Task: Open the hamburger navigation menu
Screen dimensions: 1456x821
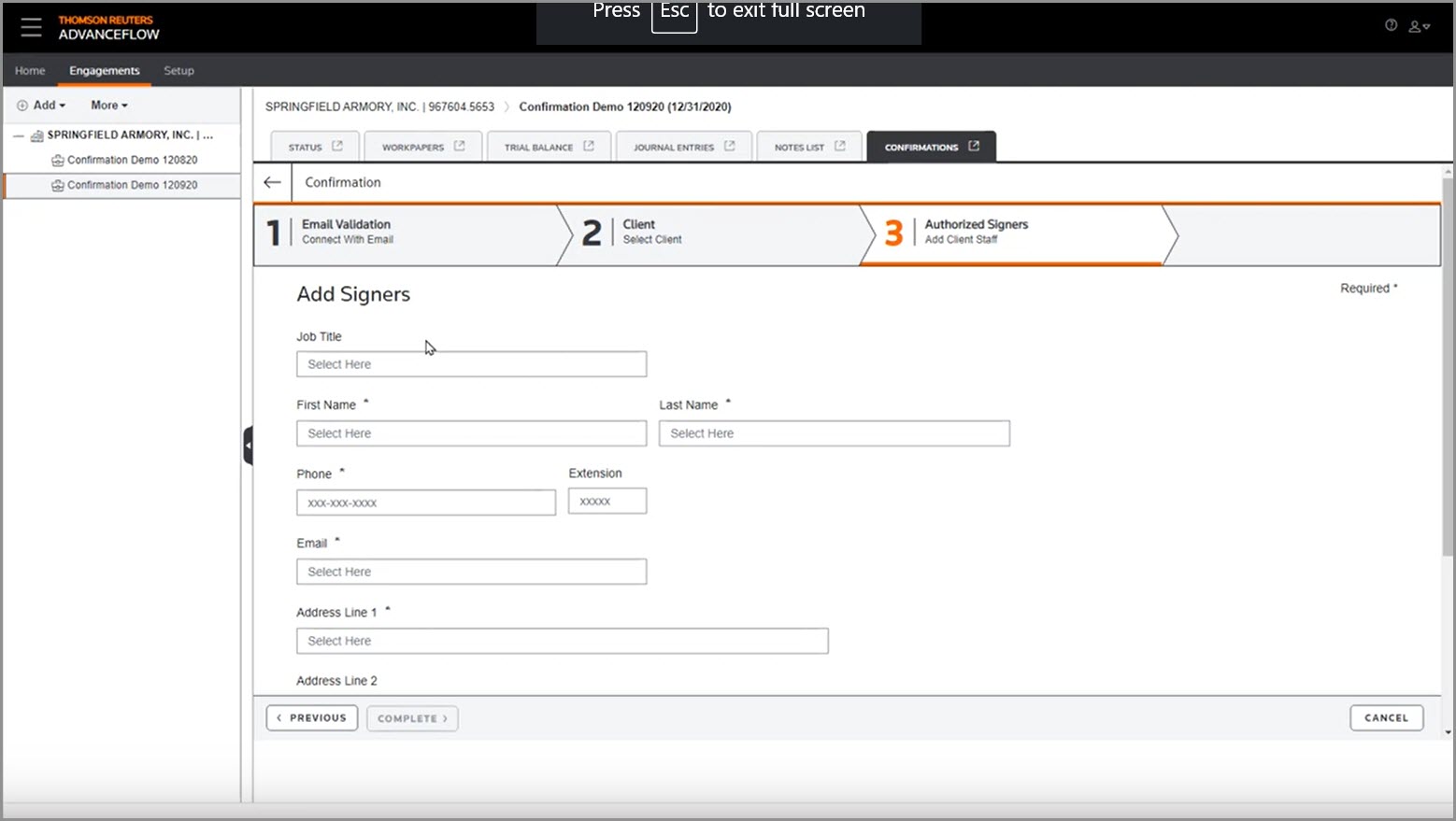Action: tap(31, 26)
